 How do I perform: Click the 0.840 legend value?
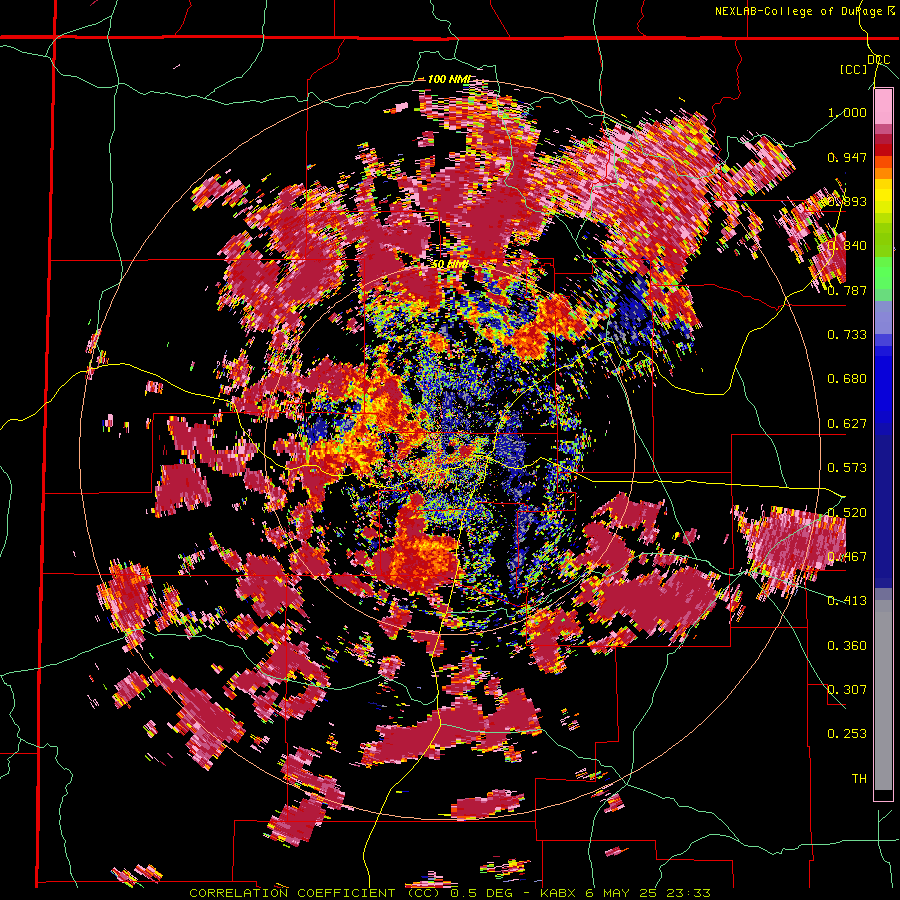[x=847, y=246]
